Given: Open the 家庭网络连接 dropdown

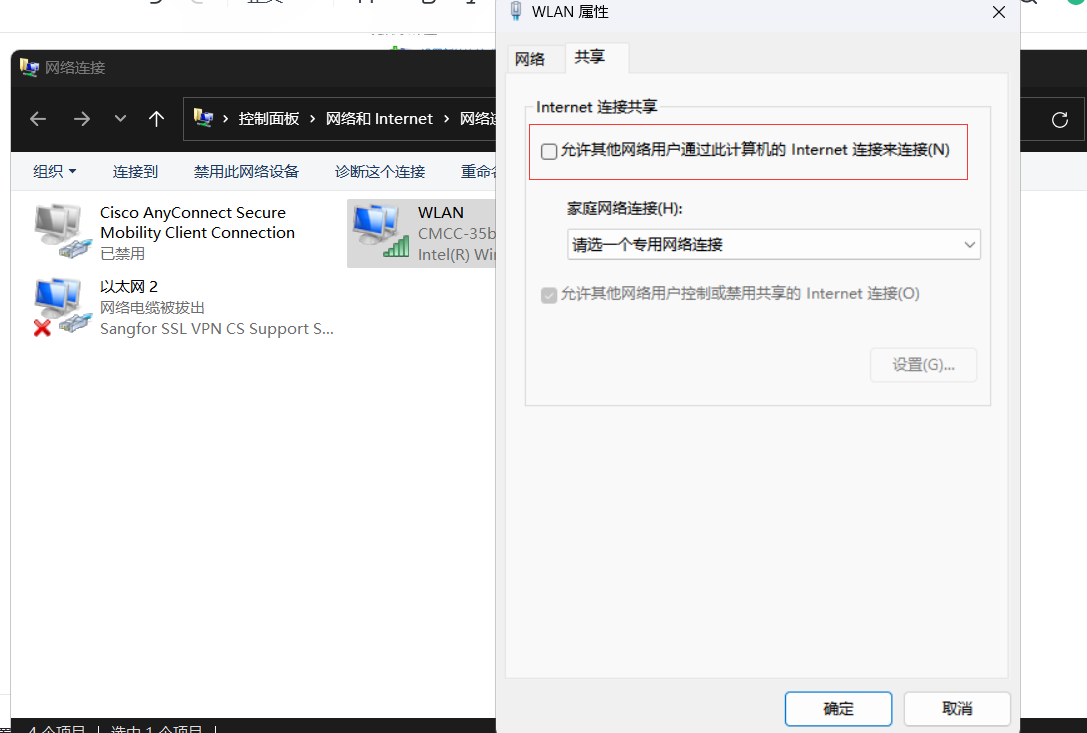Looking at the screenshot, I should click(x=774, y=244).
